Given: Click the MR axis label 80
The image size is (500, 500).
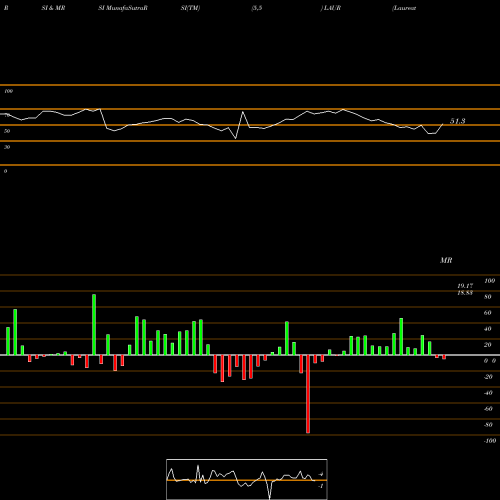Looking at the screenshot, I should [x=488, y=297].
